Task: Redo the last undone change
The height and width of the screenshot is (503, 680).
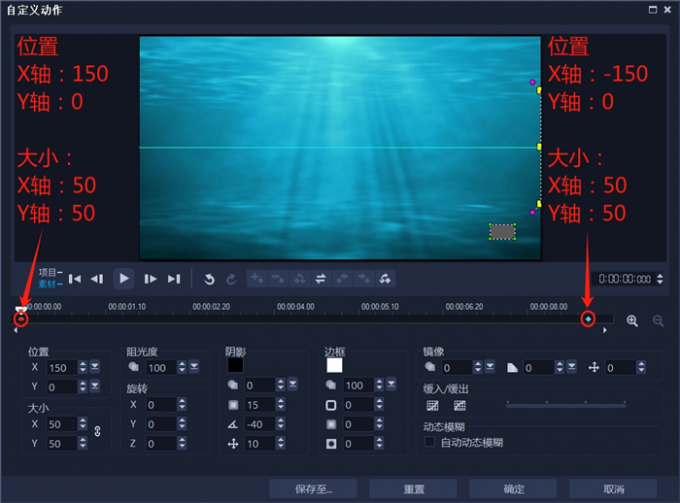Action: tap(231, 279)
